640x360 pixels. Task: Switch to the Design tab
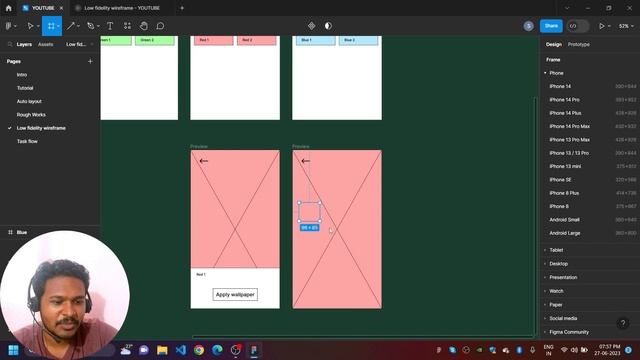click(x=553, y=44)
